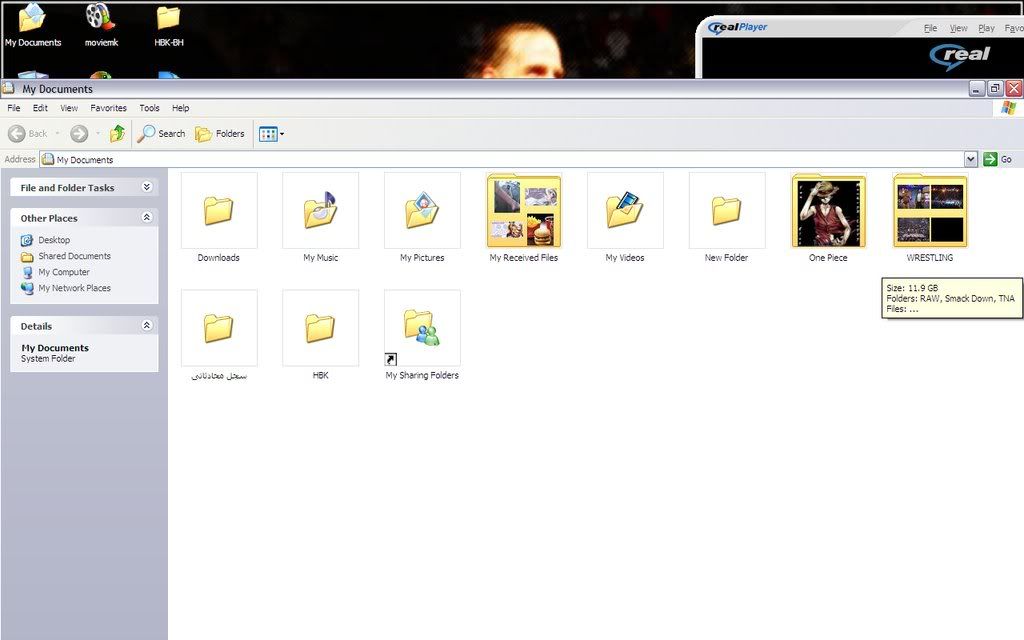This screenshot has height=640, width=1024.
Task: Close the My Documents window
Action: click(x=1014, y=89)
